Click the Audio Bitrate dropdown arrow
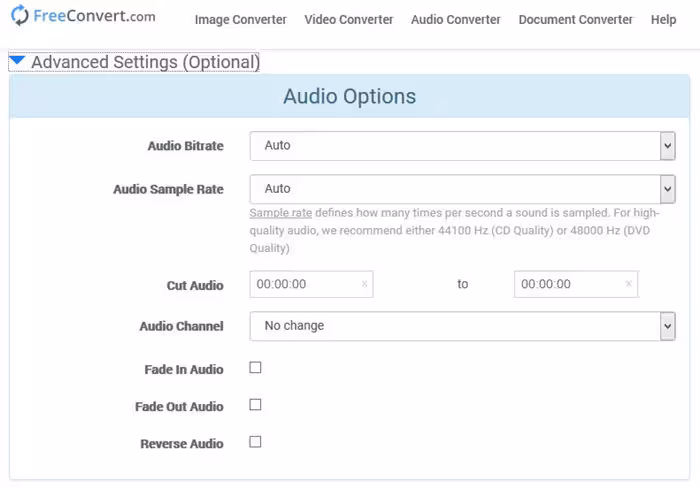The height and width of the screenshot is (488, 700). (x=667, y=146)
